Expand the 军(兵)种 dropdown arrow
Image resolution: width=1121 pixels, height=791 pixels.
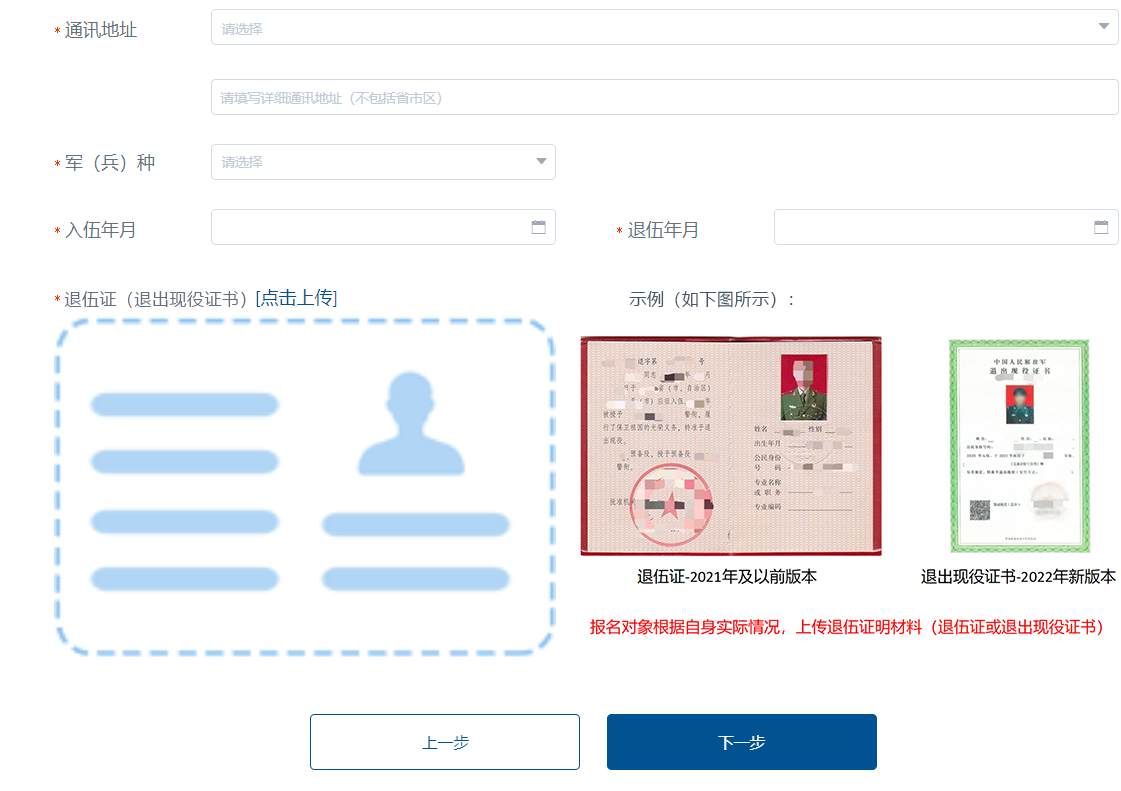(x=541, y=162)
